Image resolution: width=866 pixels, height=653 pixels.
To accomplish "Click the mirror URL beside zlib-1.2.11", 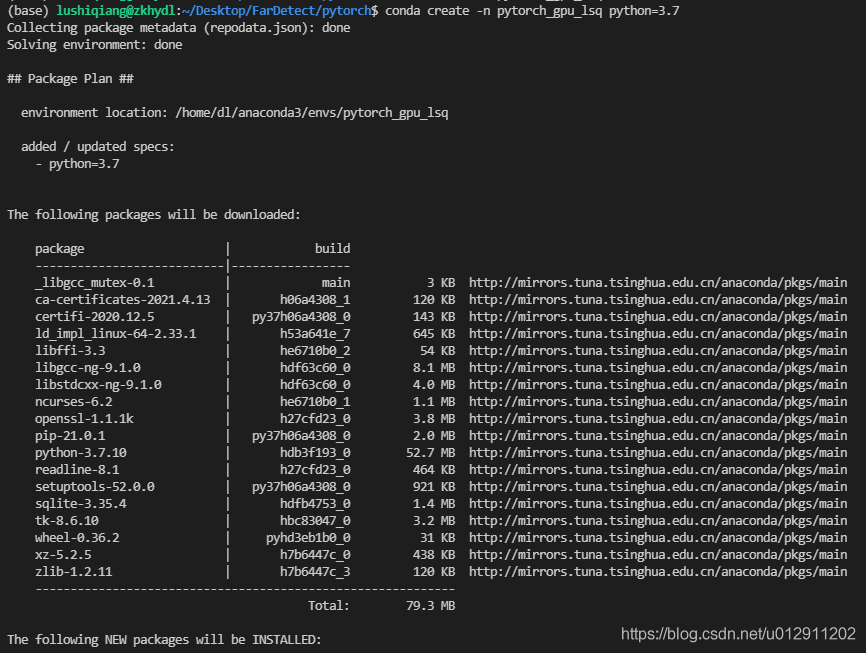I will pos(658,571).
